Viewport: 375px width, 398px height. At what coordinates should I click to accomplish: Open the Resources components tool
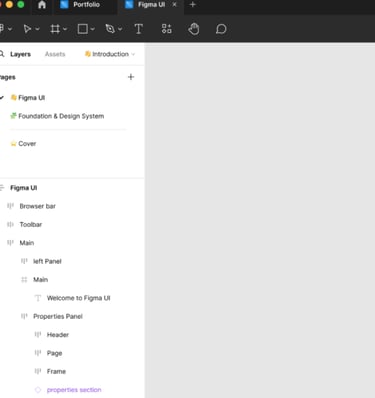tap(166, 29)
